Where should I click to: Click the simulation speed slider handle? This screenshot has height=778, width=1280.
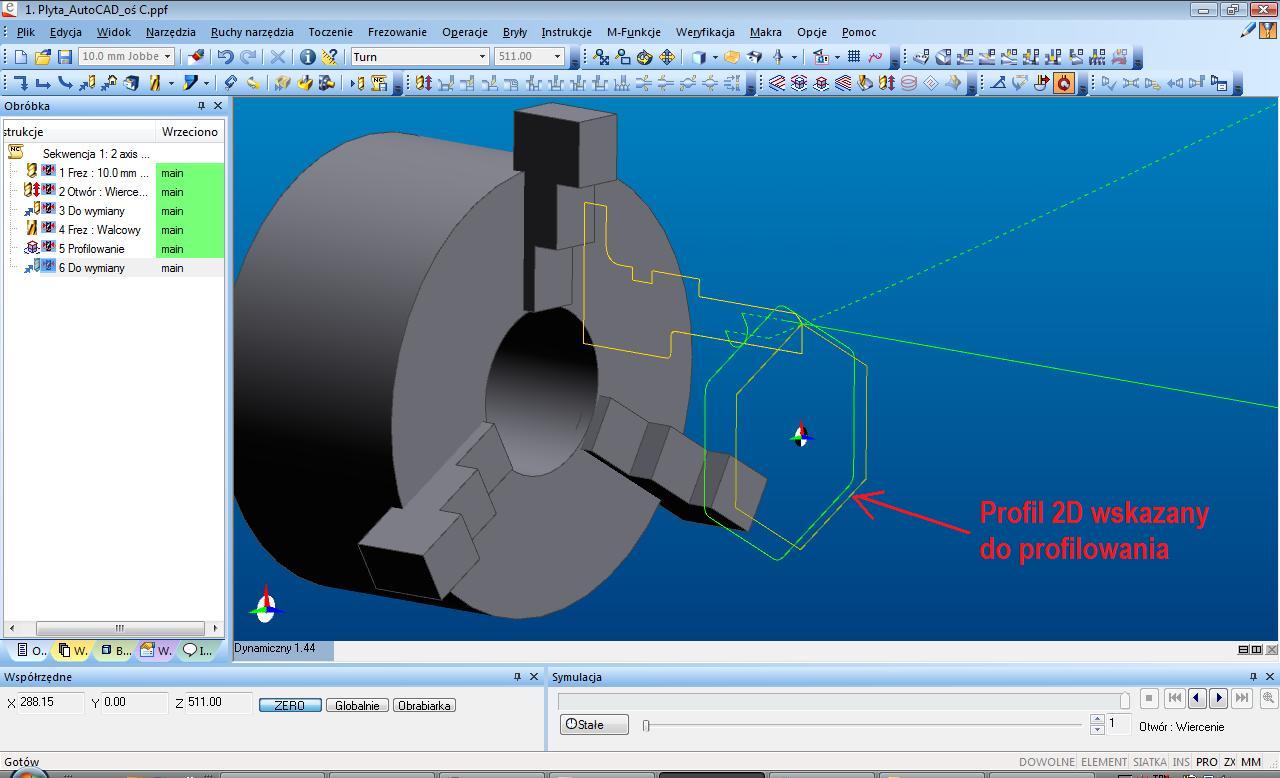pos(646,725)
